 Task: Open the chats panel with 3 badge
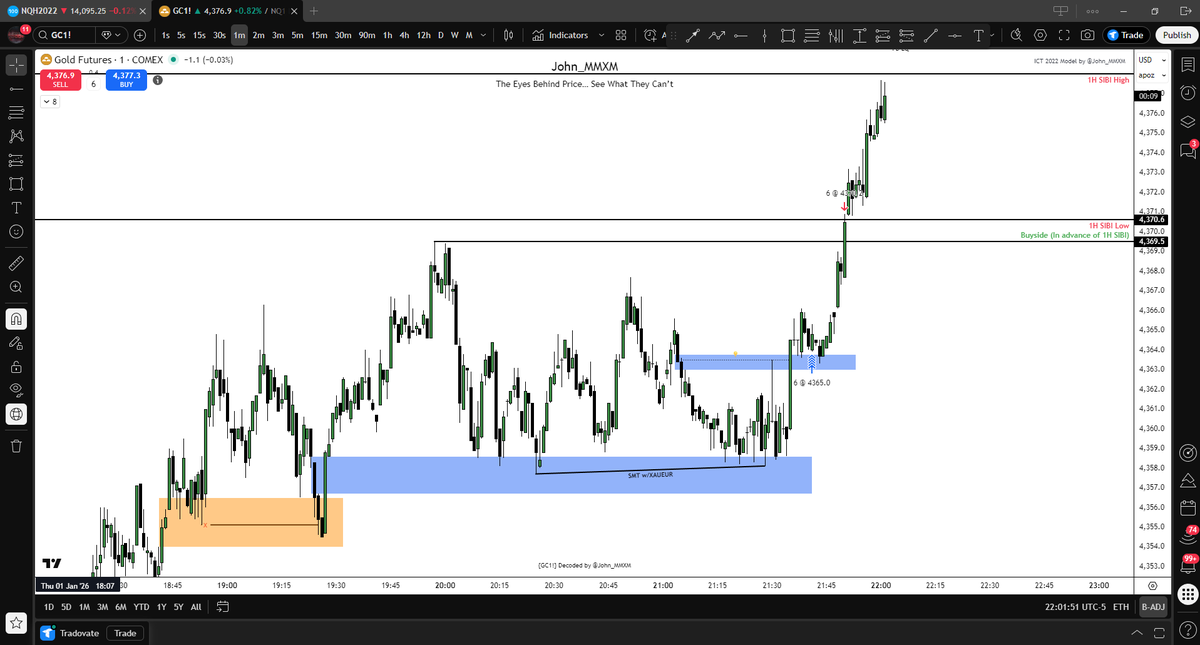click(x=1187, y=150)
